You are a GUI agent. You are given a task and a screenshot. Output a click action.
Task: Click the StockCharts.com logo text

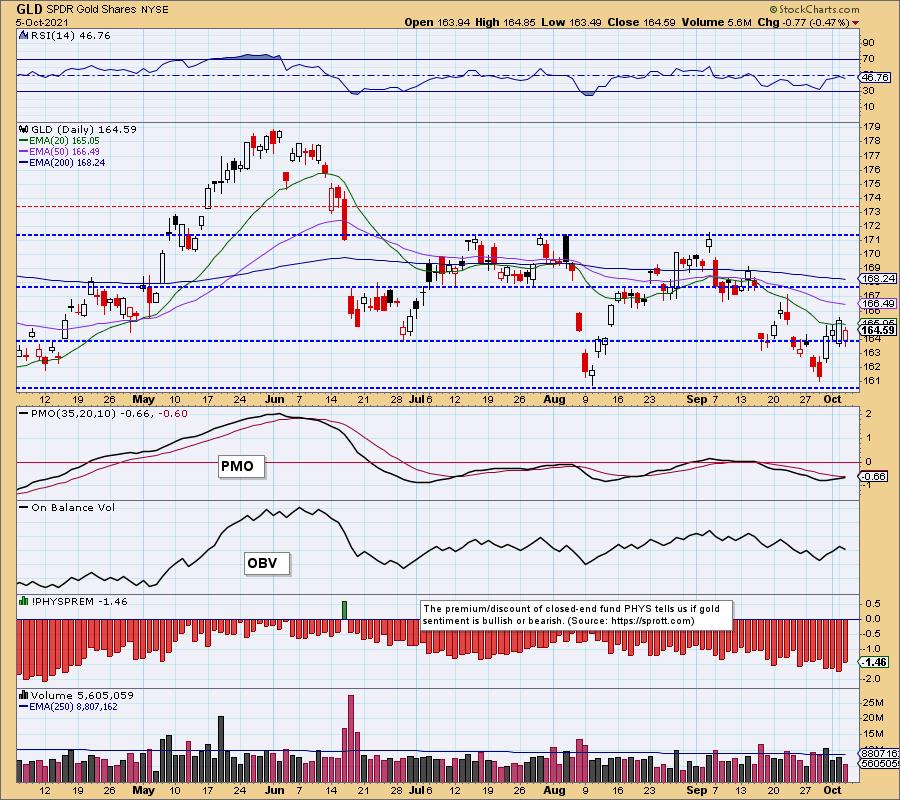coord(818,9)
